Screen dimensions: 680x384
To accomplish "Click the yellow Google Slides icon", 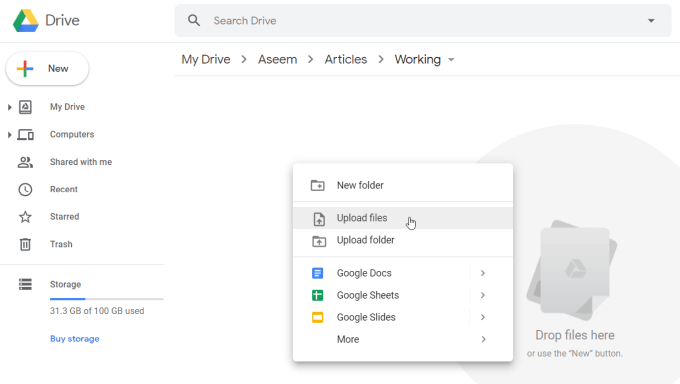I will pos(317,317).
